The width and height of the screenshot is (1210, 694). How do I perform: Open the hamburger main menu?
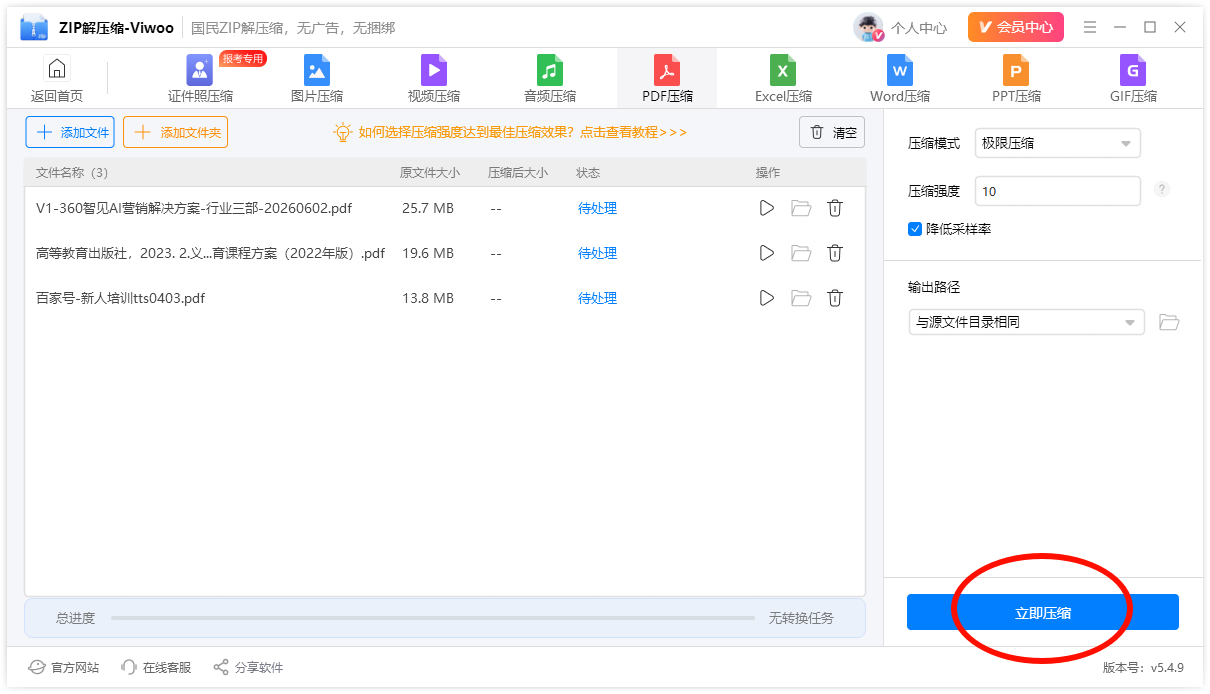1090,27
